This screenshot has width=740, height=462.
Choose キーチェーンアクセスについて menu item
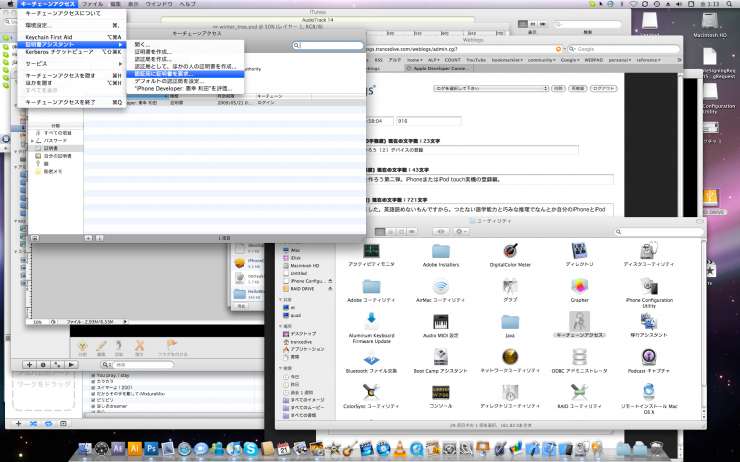[72, 13]
